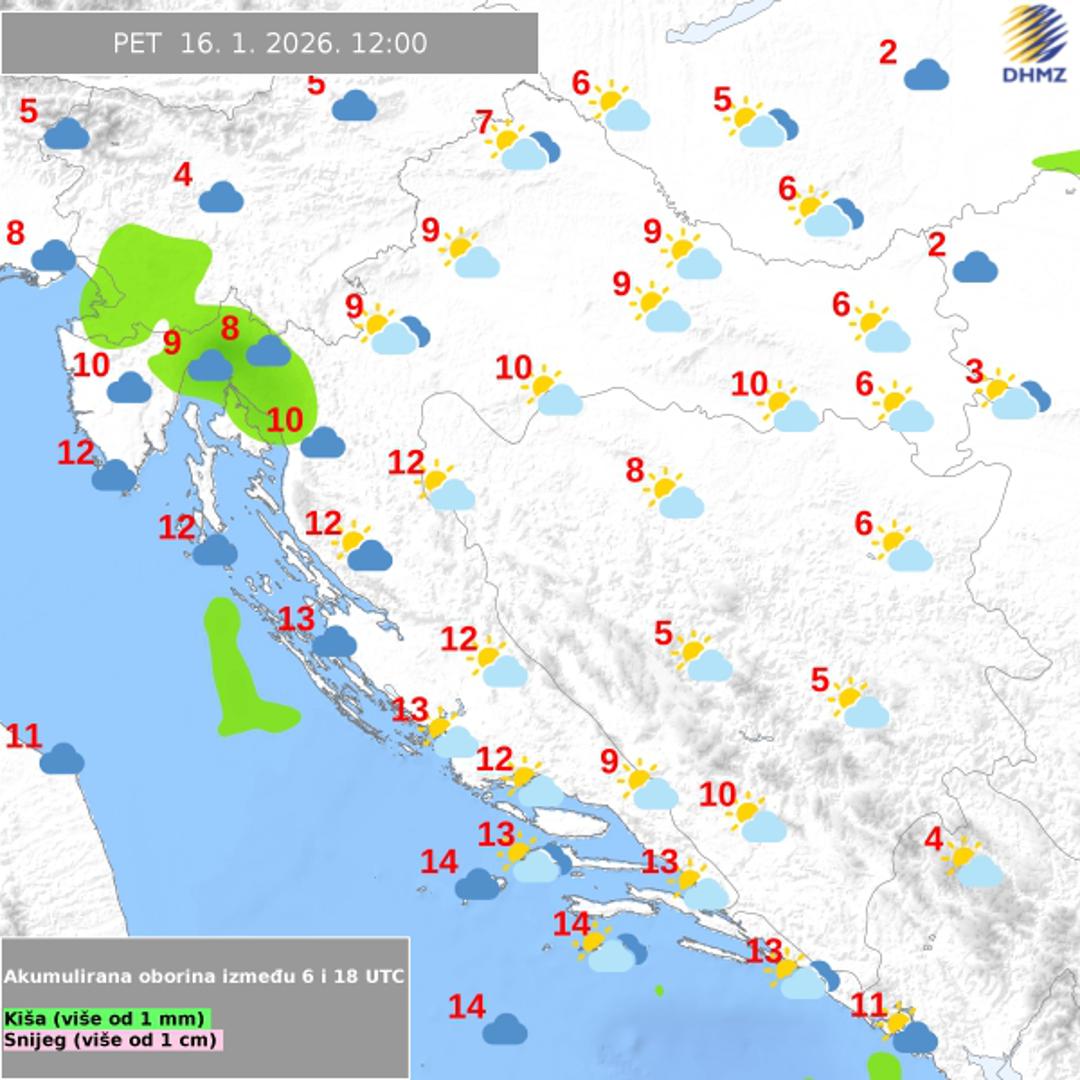Click the green Kiša legend swatch

coord(107,1018)
